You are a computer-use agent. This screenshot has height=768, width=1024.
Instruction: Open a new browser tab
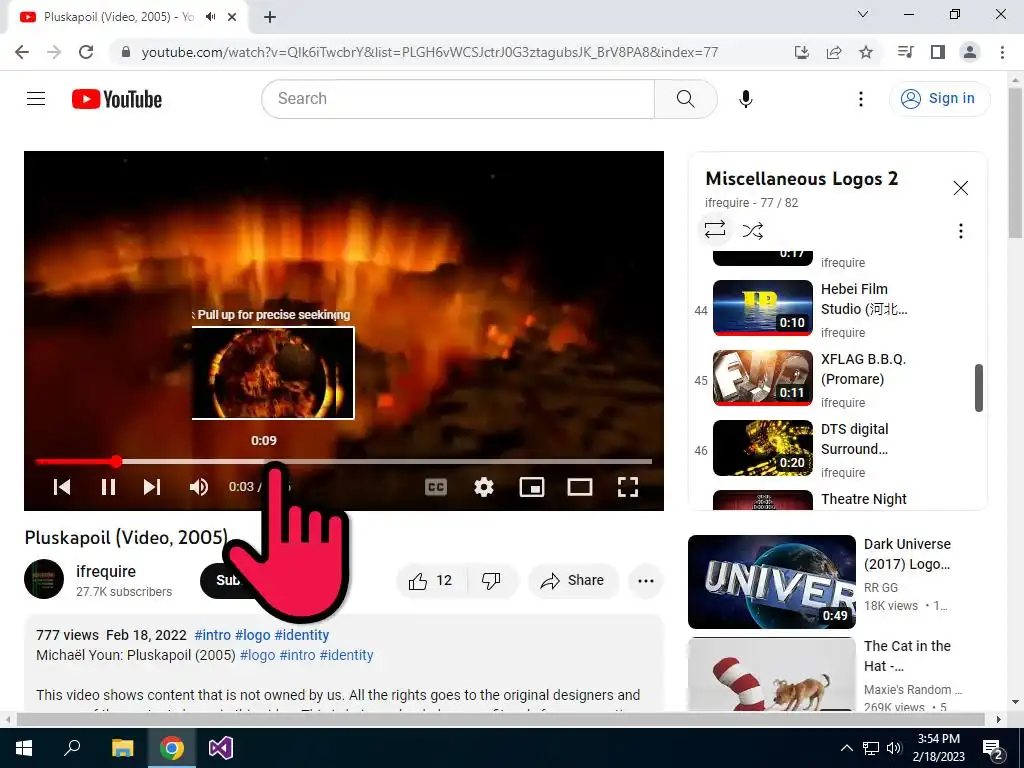(270, 17)
